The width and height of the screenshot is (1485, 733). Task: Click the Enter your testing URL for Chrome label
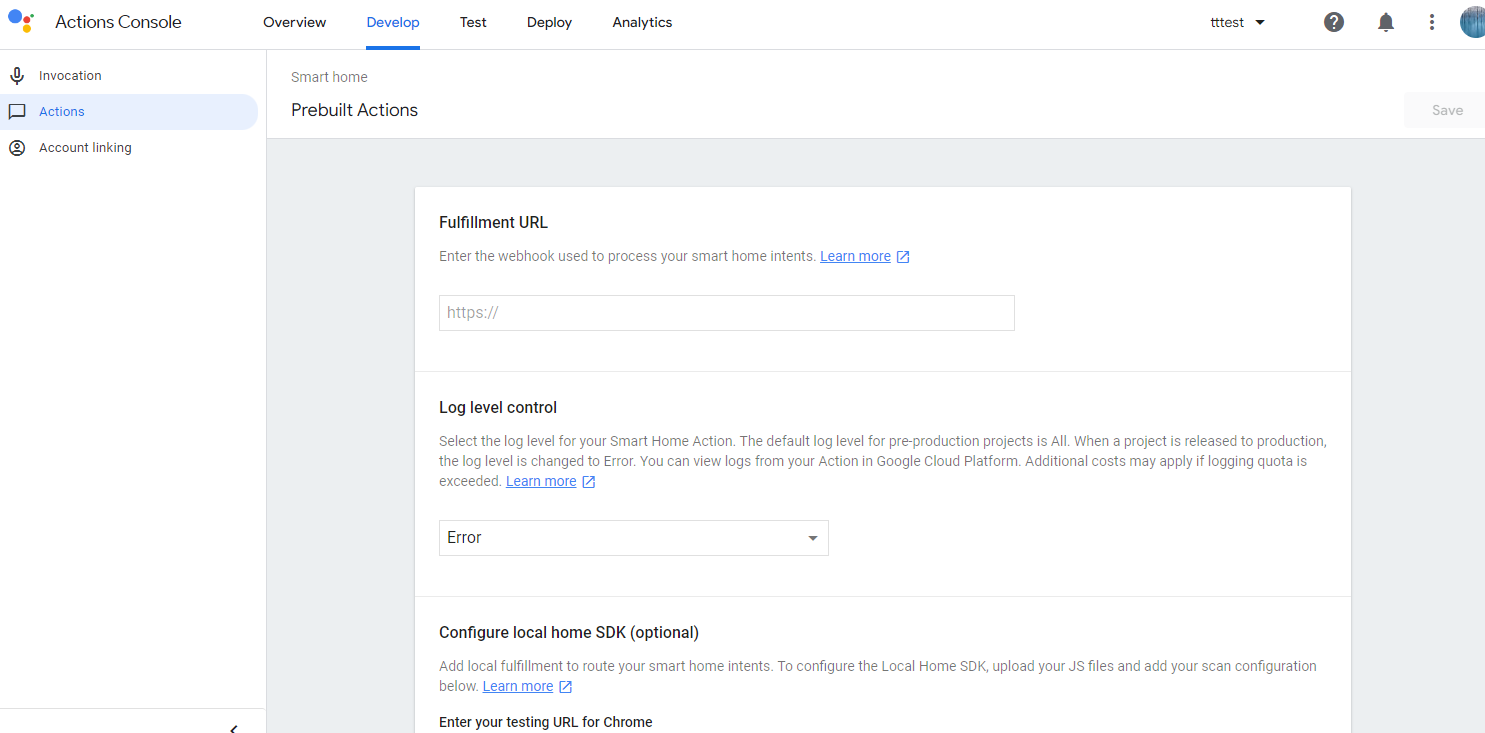click(x=546, y=722)
